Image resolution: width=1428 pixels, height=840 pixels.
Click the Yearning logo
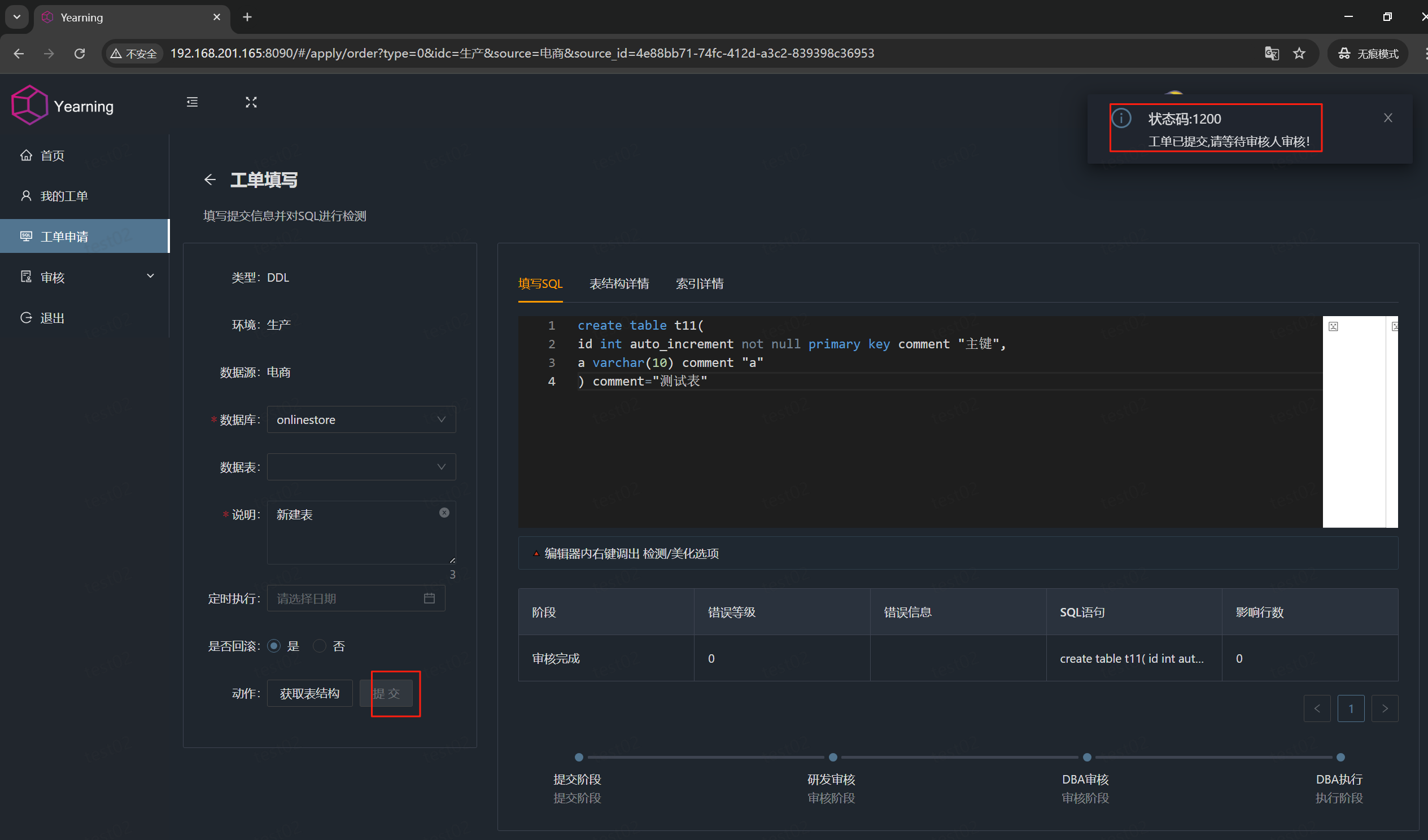(62, 105)
